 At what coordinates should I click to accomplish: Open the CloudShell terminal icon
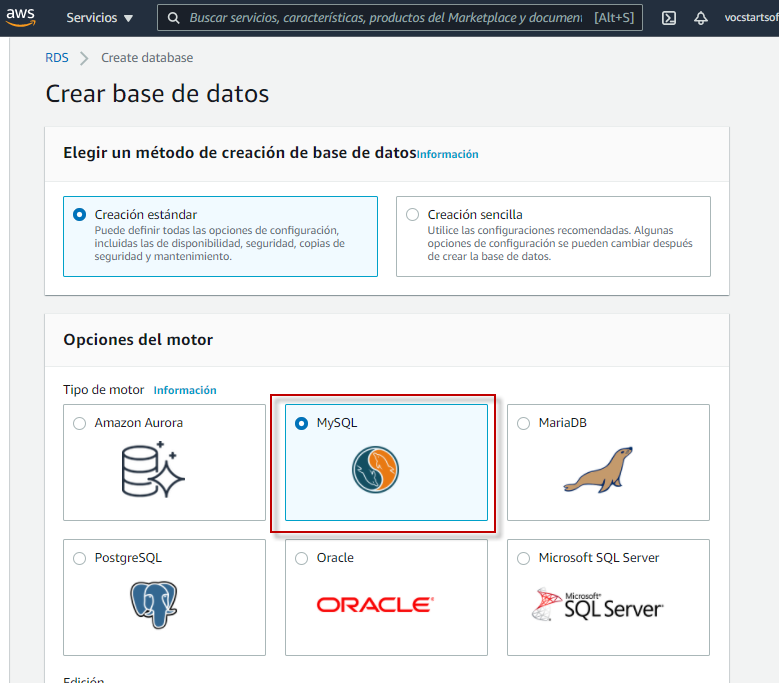click(x=669, y=18)
